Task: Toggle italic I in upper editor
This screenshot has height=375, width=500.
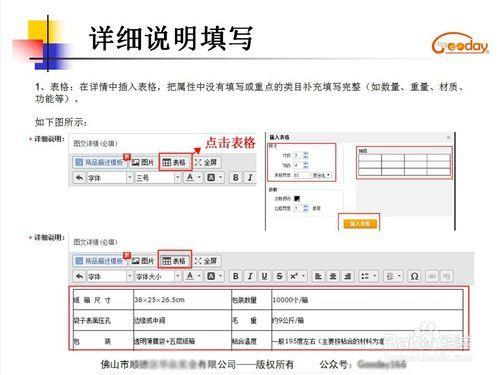Action: click(x=250, y=178)
